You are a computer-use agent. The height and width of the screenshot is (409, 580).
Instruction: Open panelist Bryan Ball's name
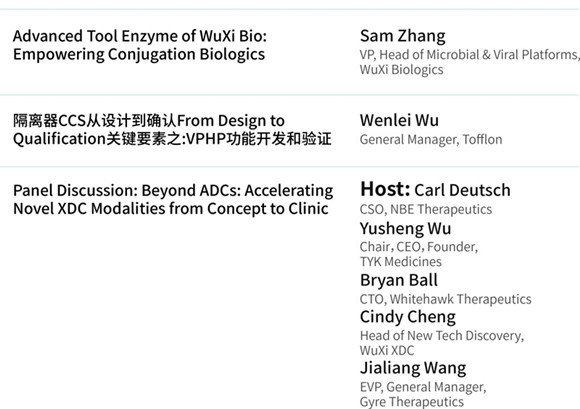click(399, 280)
